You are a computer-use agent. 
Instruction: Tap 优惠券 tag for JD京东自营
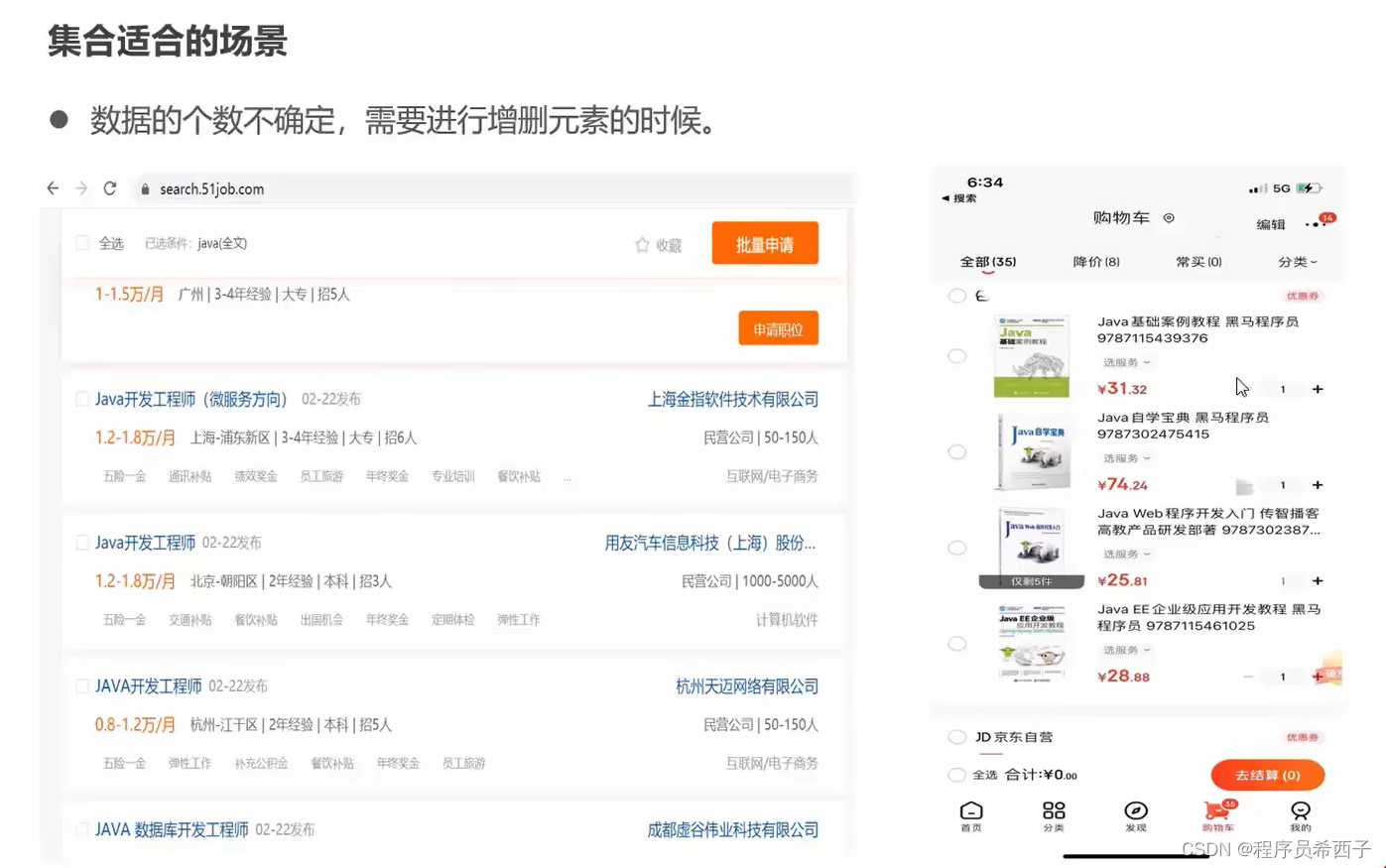tap(1303, 737)
